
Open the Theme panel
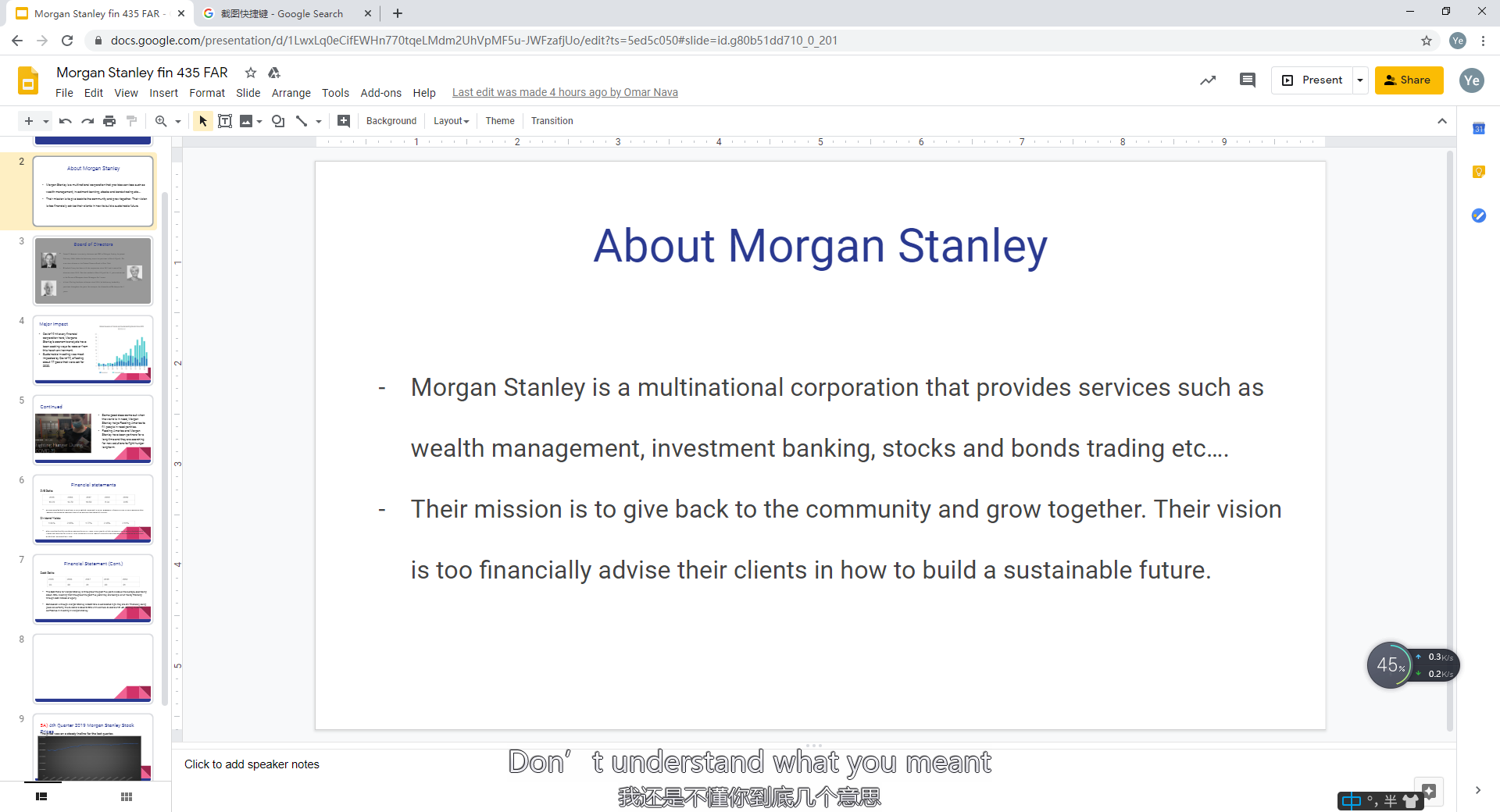[500, 121]
